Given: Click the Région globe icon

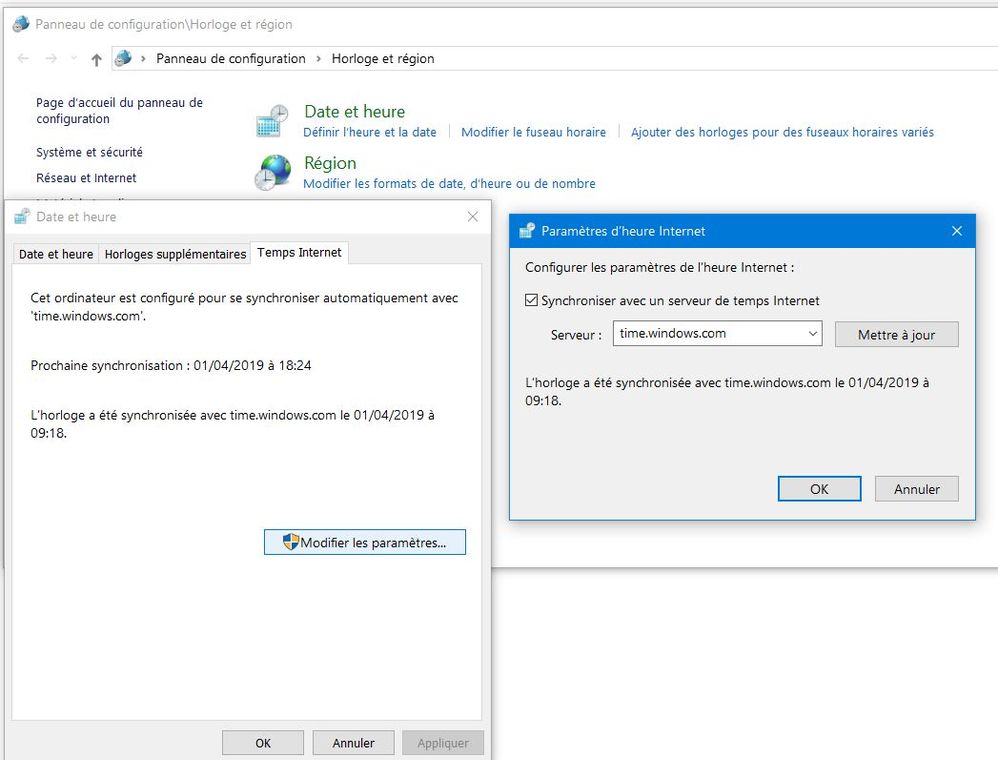Looking at the screenshot, I should pos(272,172).
